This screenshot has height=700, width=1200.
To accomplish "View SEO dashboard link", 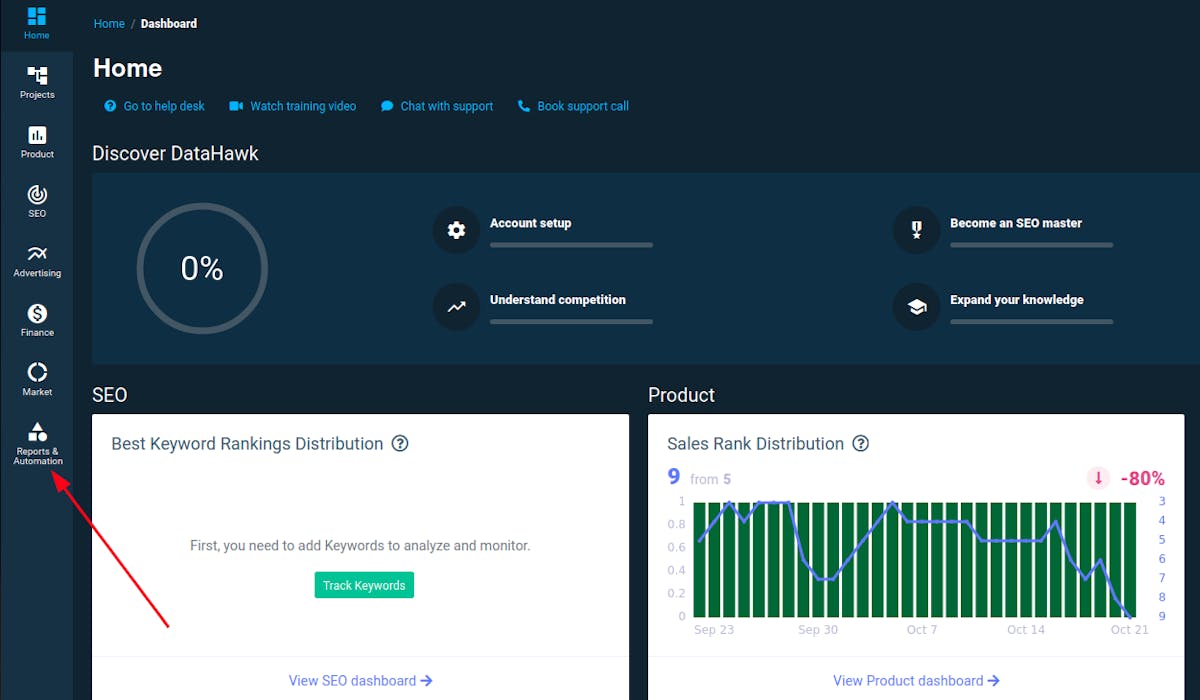I will pos(361,680).
